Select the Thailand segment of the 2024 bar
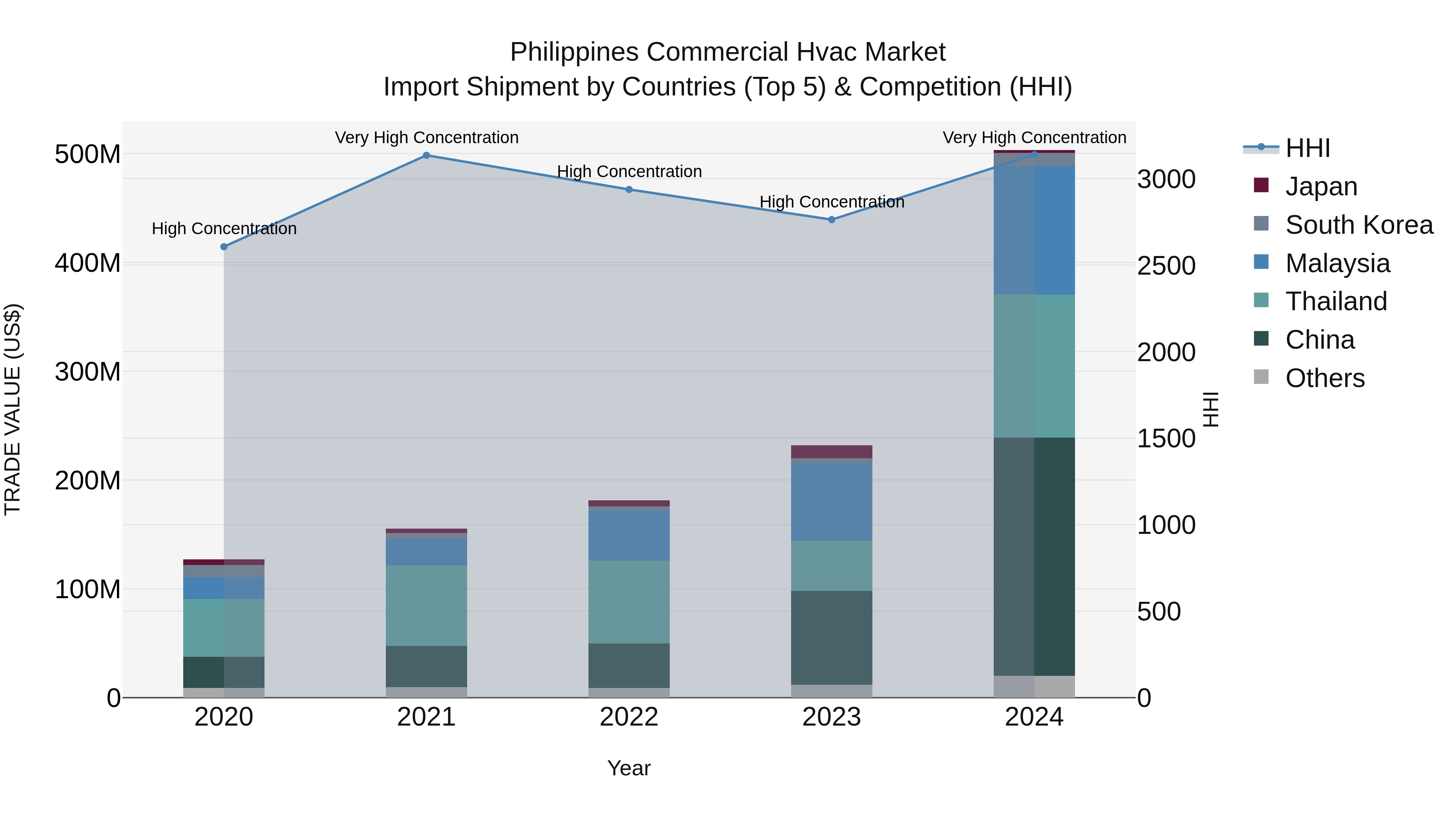 point(1034,366)
